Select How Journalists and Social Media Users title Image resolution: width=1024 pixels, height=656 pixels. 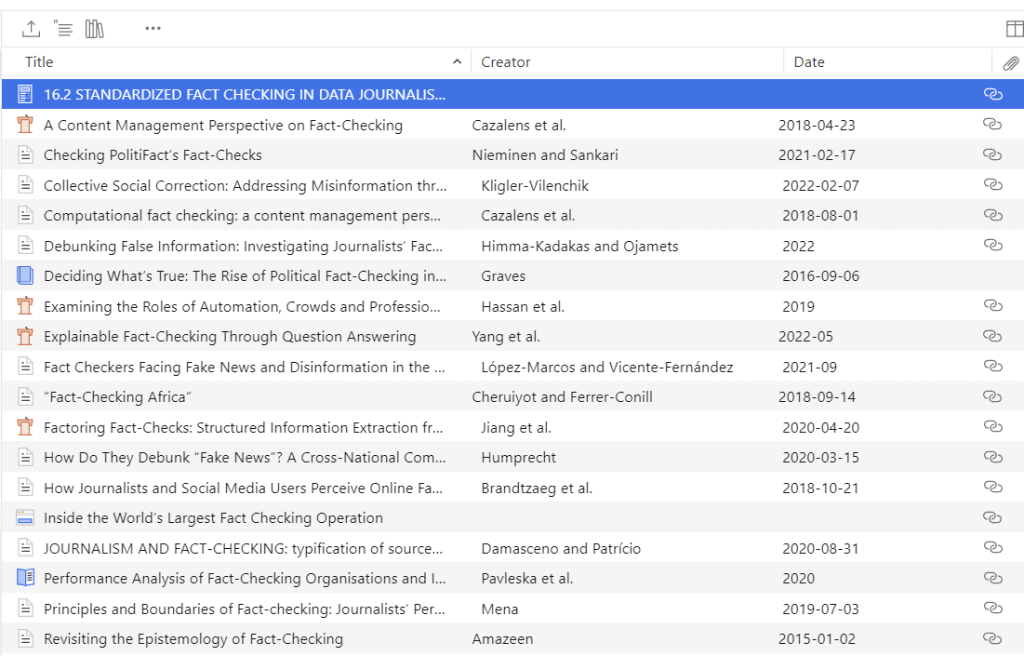pyautogui.click(x=243, y=488)
